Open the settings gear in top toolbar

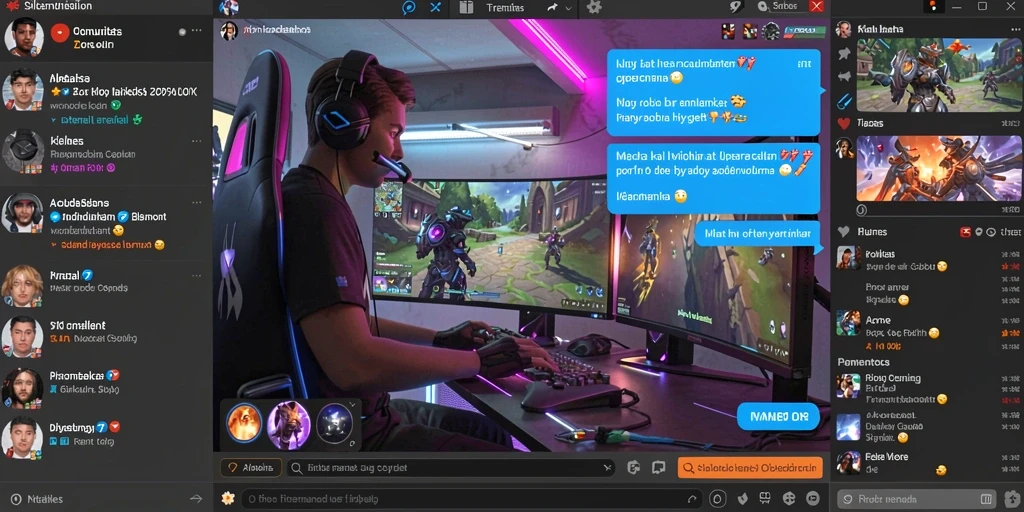[x=594, y=7]
